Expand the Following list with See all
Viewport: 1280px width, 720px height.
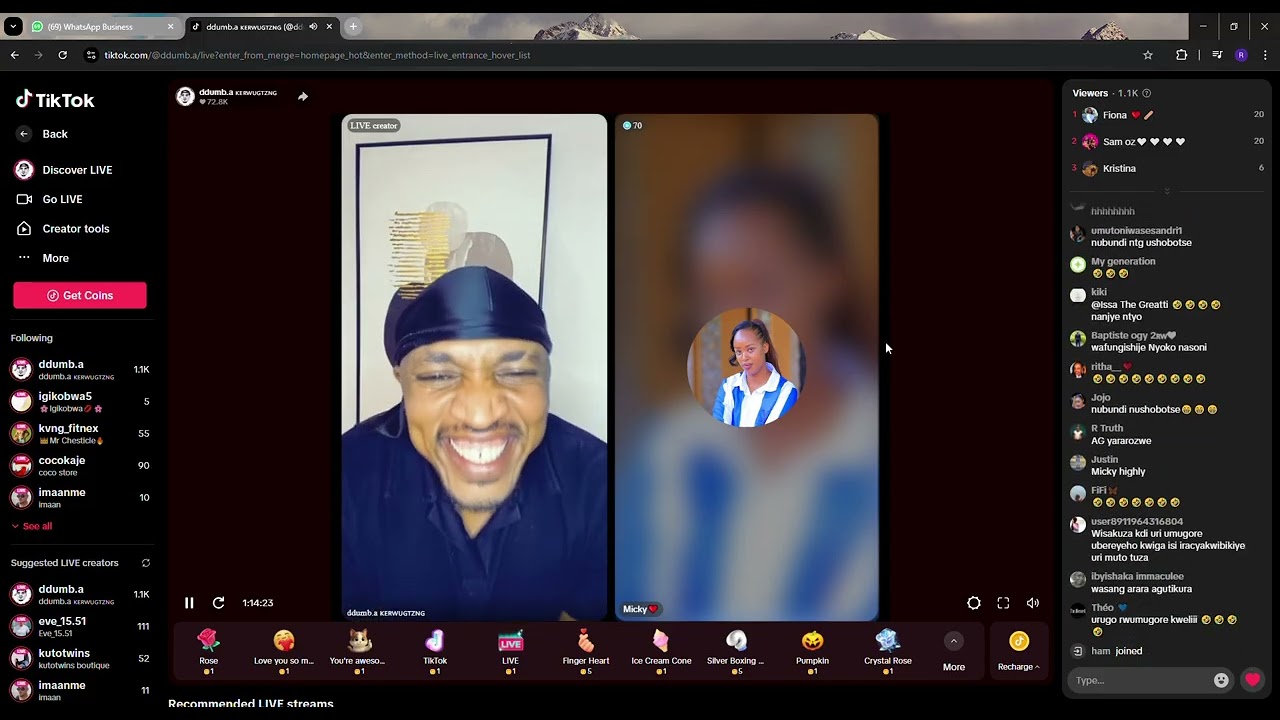(x=32, y=526)
